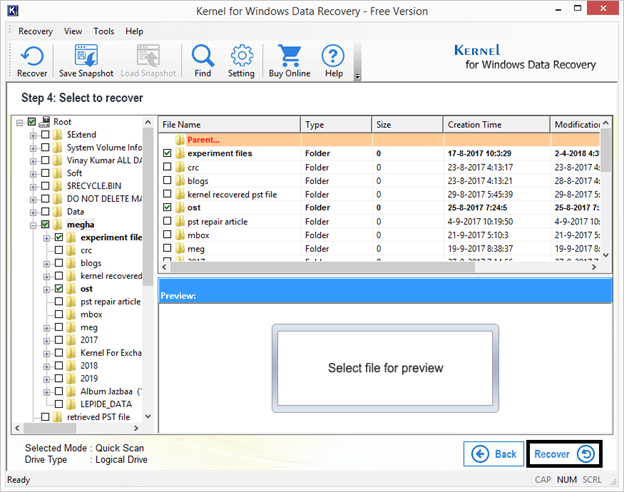Click the Select file for preview box

pos(385,368)
